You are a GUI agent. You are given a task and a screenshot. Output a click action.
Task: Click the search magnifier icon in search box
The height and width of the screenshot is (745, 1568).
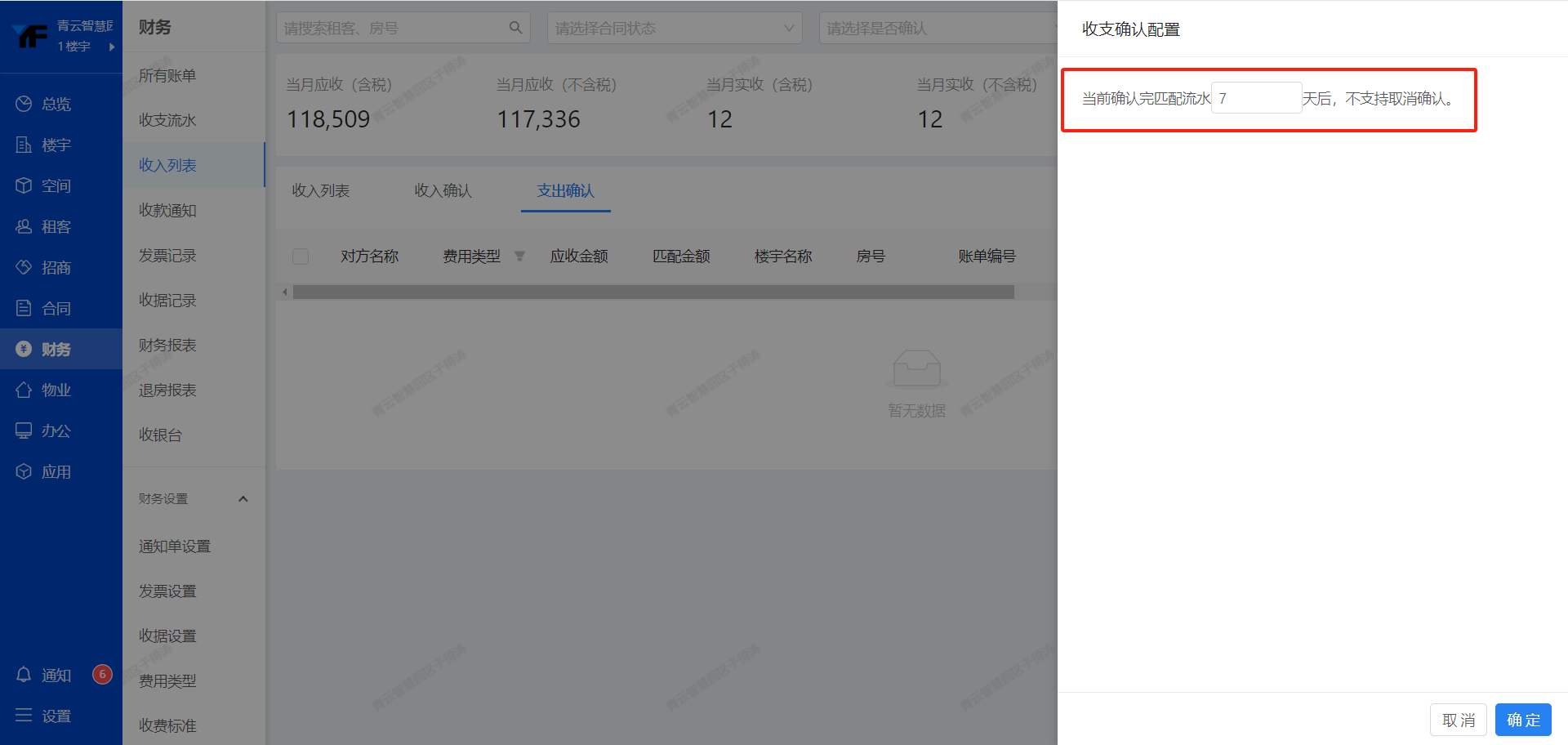[x=515, y=28]
